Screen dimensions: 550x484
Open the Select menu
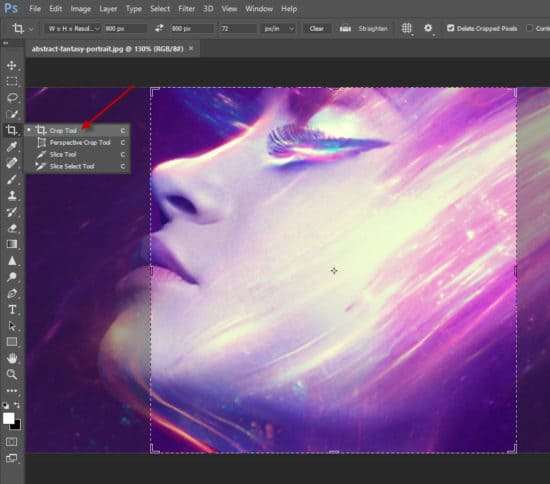tap(160, 9)
